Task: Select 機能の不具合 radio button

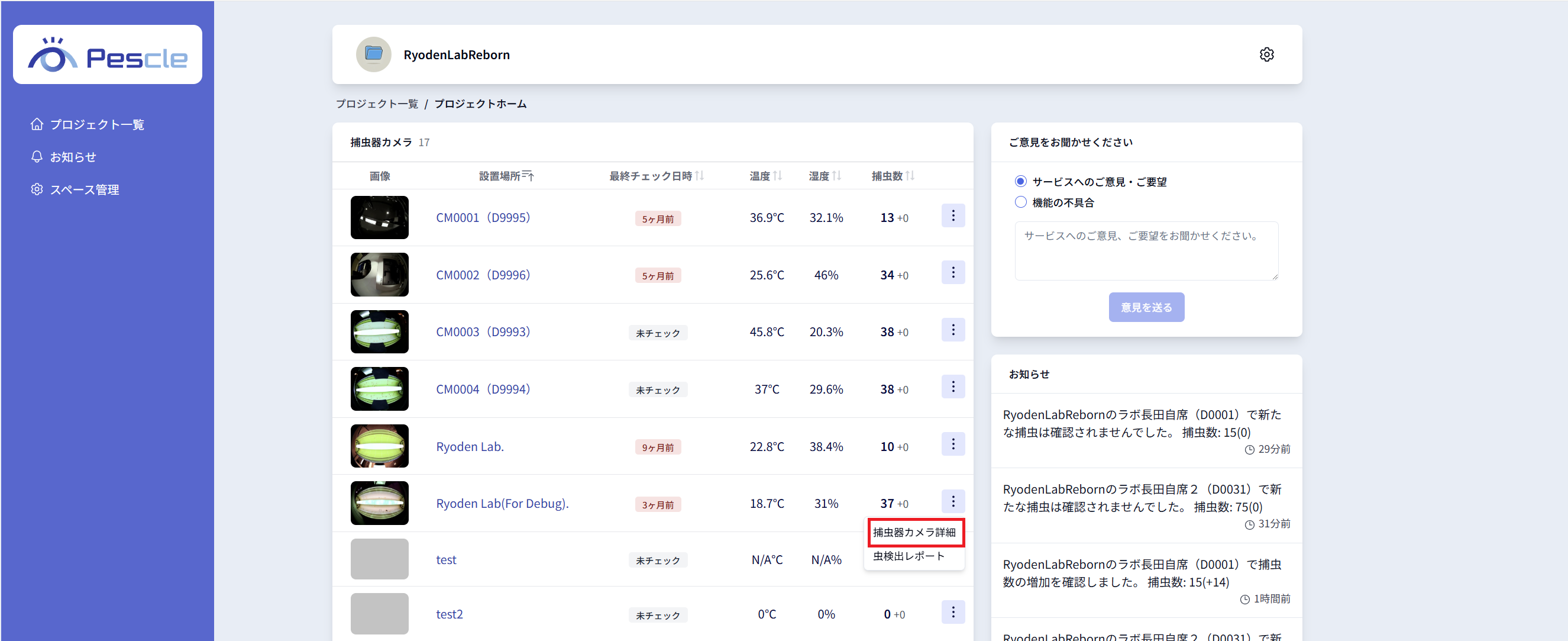Action: pos(1020,202)
